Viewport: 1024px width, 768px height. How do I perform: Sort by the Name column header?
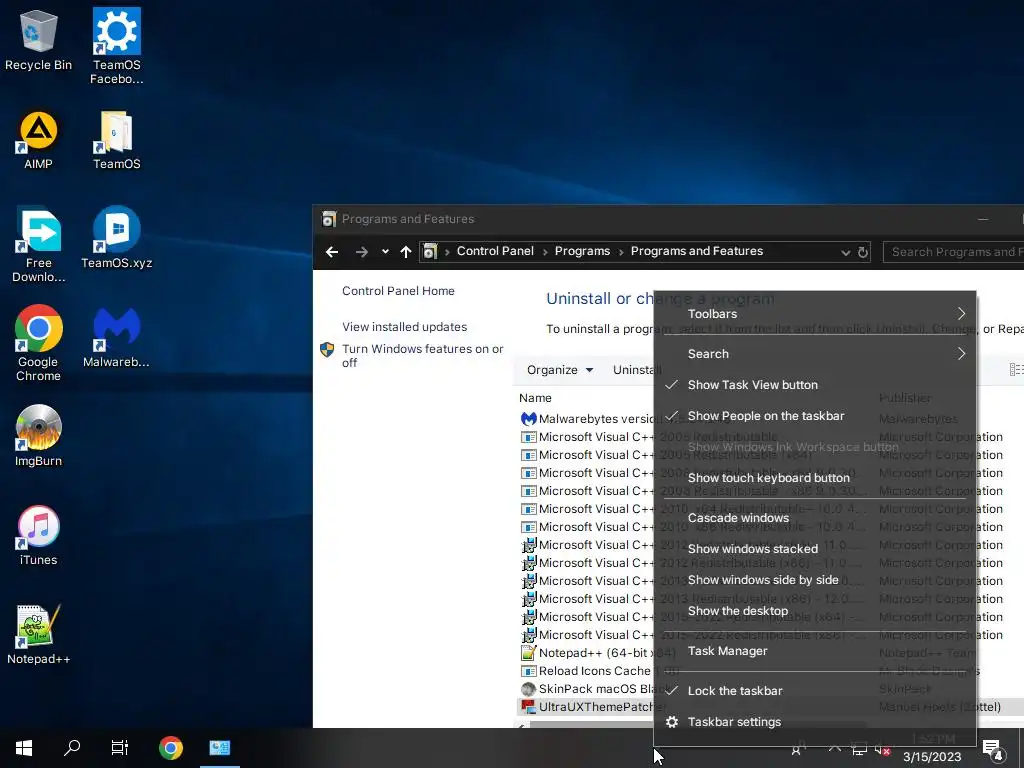click(535, 398)
